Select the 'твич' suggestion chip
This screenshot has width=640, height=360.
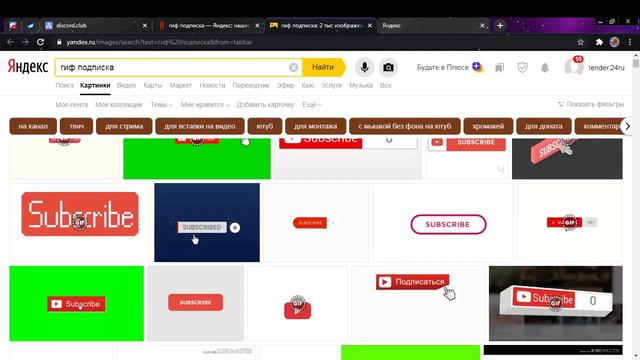click(76, 126)
